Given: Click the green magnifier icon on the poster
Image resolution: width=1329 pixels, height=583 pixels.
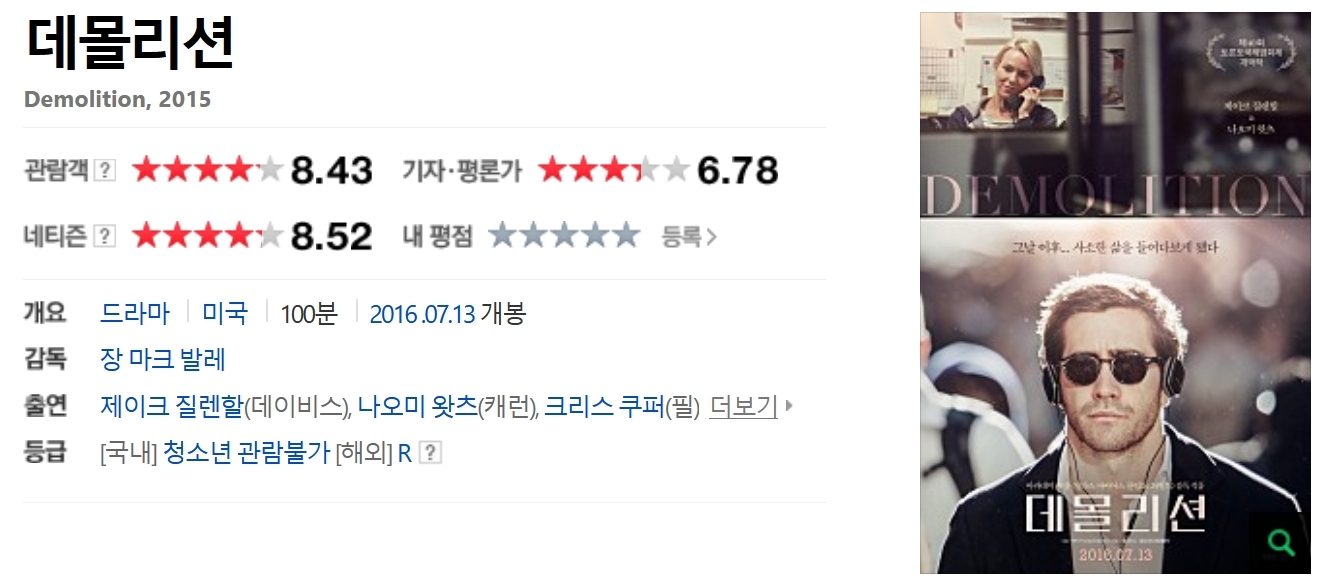Looking at the screenshot, I should pos(1280,542).
